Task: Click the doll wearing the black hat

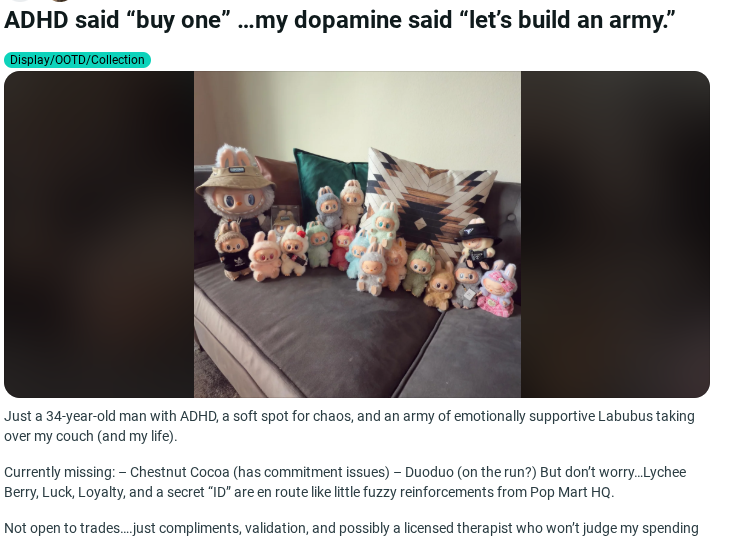Action: point(476,244)
